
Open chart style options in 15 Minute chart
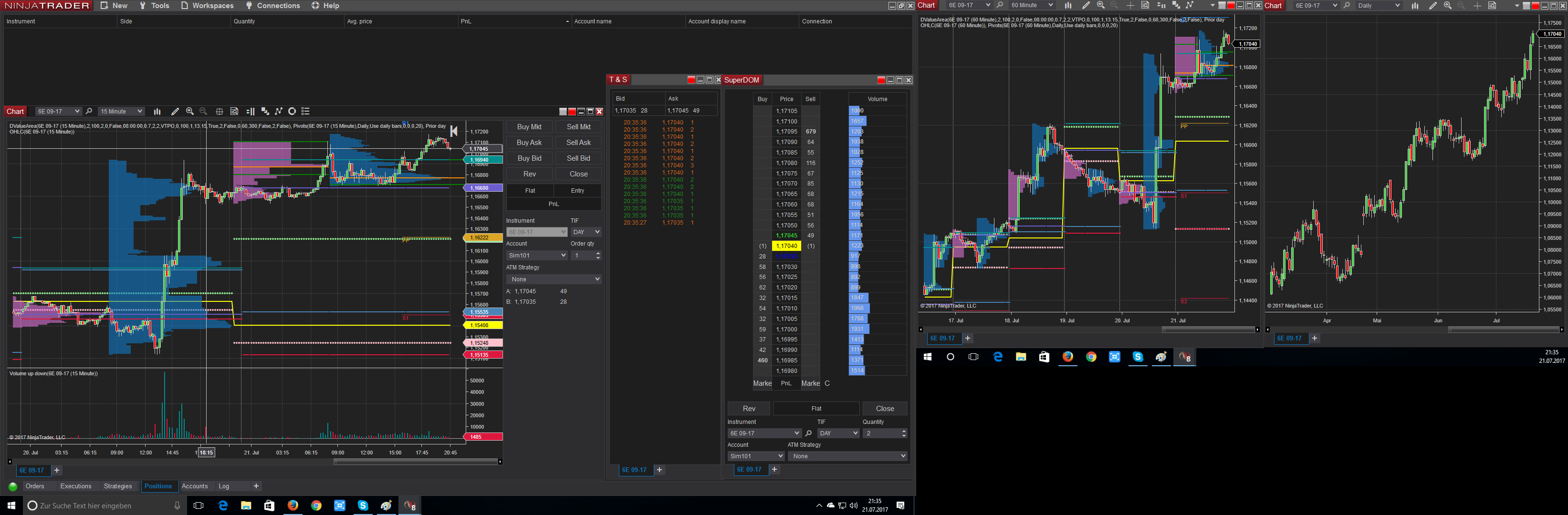157,111
